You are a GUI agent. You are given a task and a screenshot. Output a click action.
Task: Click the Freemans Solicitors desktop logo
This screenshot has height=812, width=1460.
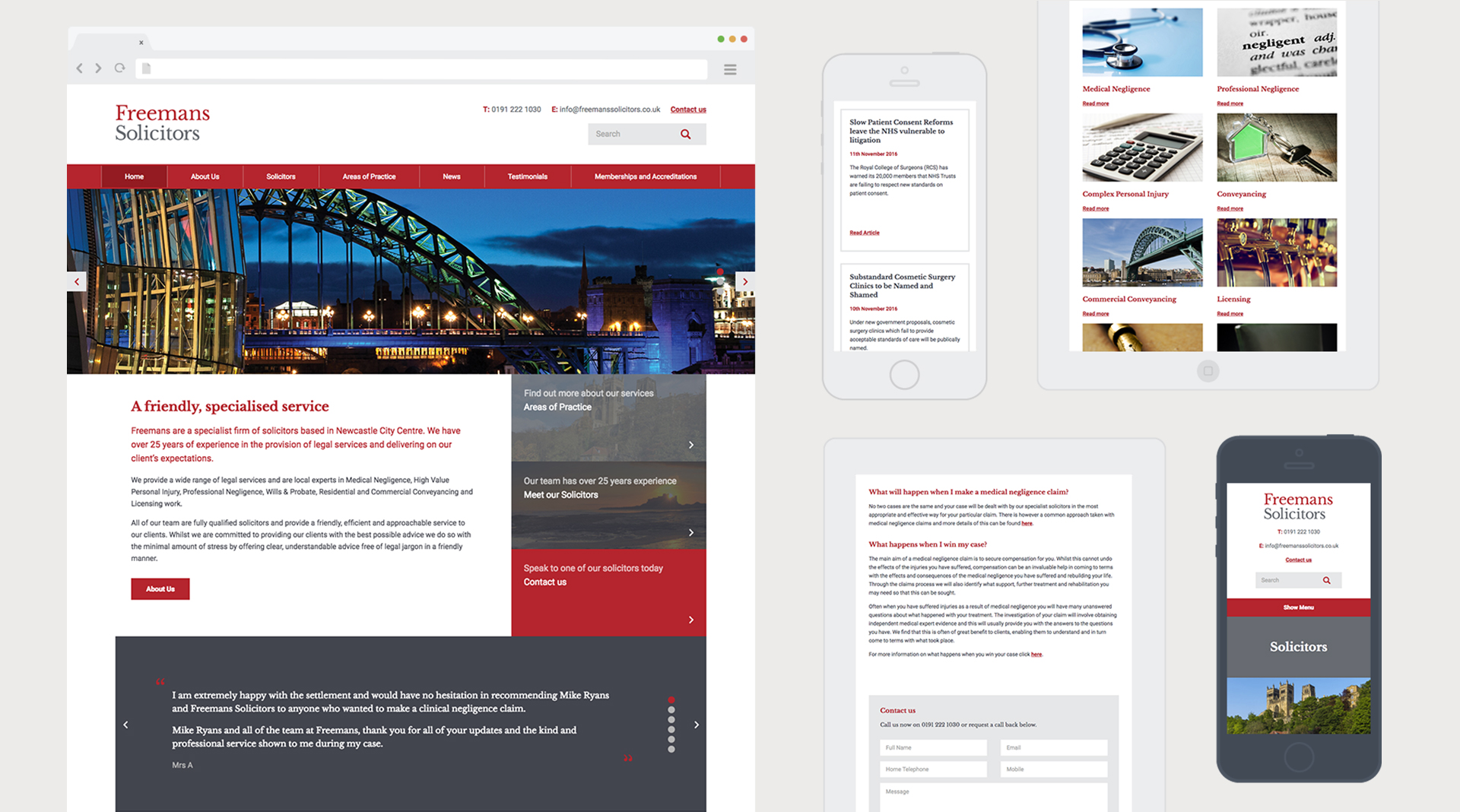[163, 122]
